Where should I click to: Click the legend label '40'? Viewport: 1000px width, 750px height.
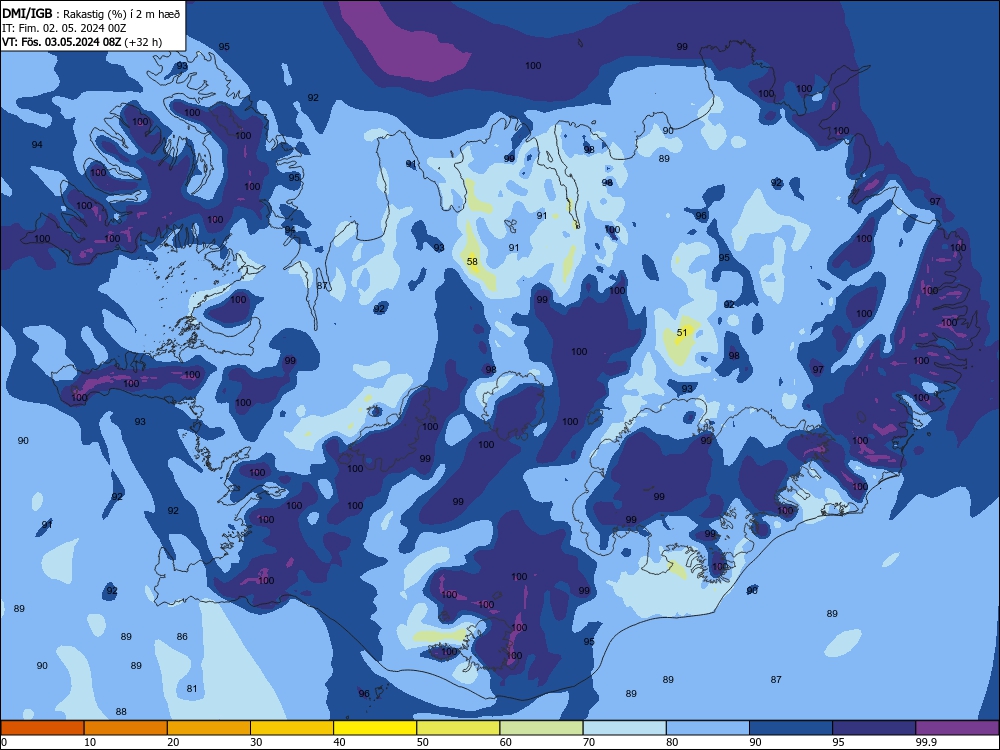pos(340,742)
